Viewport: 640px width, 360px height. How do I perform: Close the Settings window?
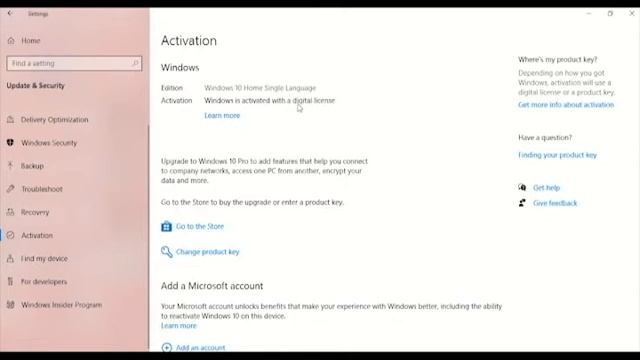pos(631,13)
